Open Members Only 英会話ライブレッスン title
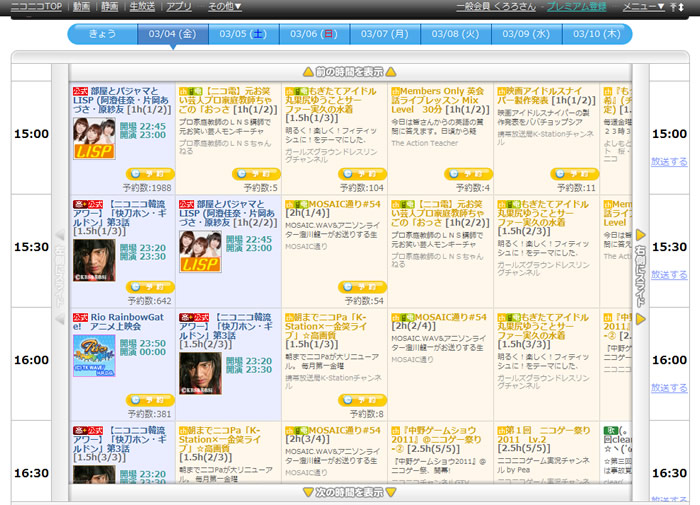 tap(440, 100)
